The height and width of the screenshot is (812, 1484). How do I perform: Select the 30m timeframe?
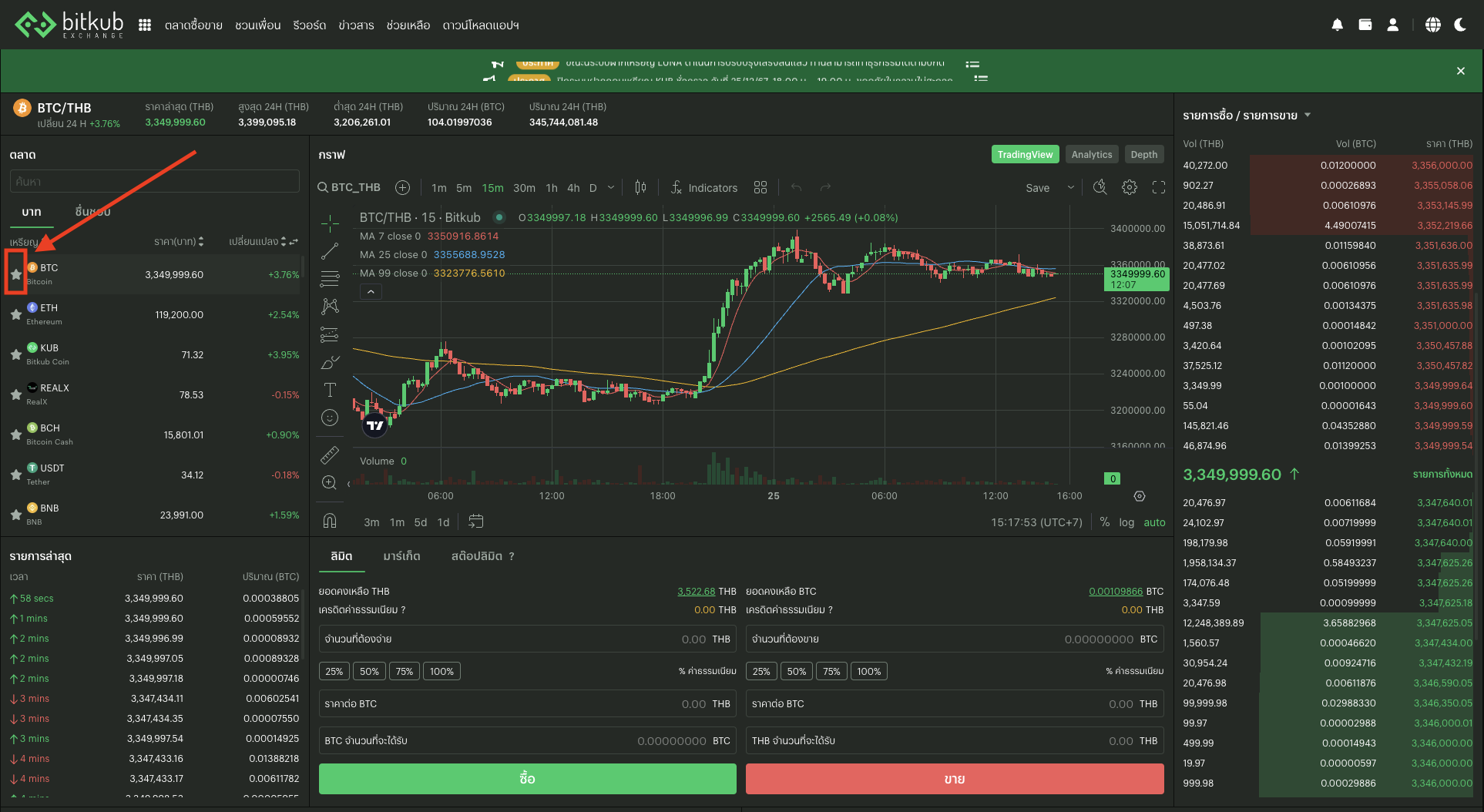(x=524, y=188)
